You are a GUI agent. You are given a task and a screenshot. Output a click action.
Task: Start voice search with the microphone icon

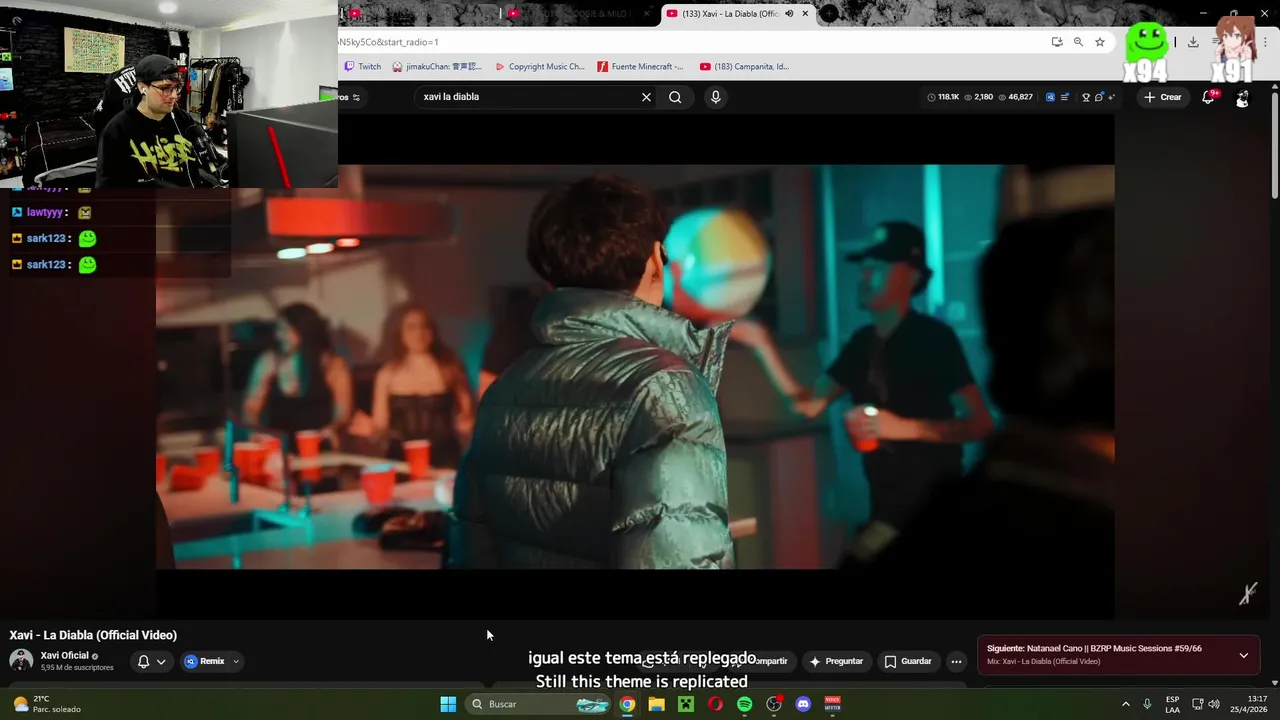coord(715,97)
